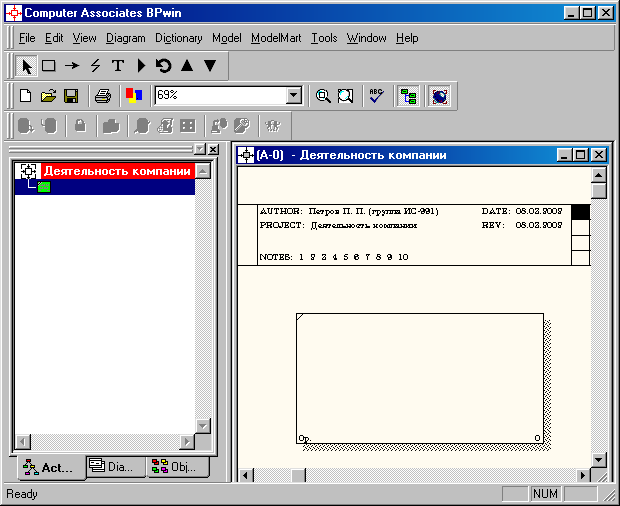620x506 pixels.
Task: Click the diagram vertical scrollbar thumb
Action: coord(599,191)
